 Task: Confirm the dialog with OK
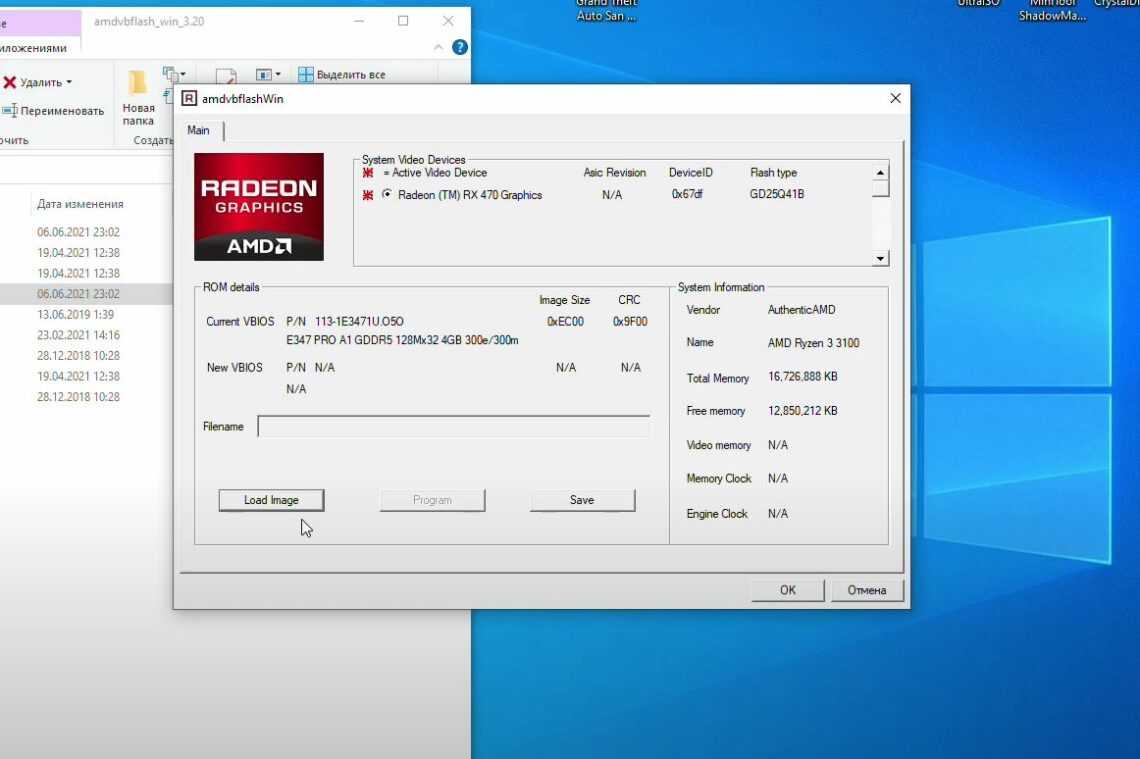(x=787, y=590)
